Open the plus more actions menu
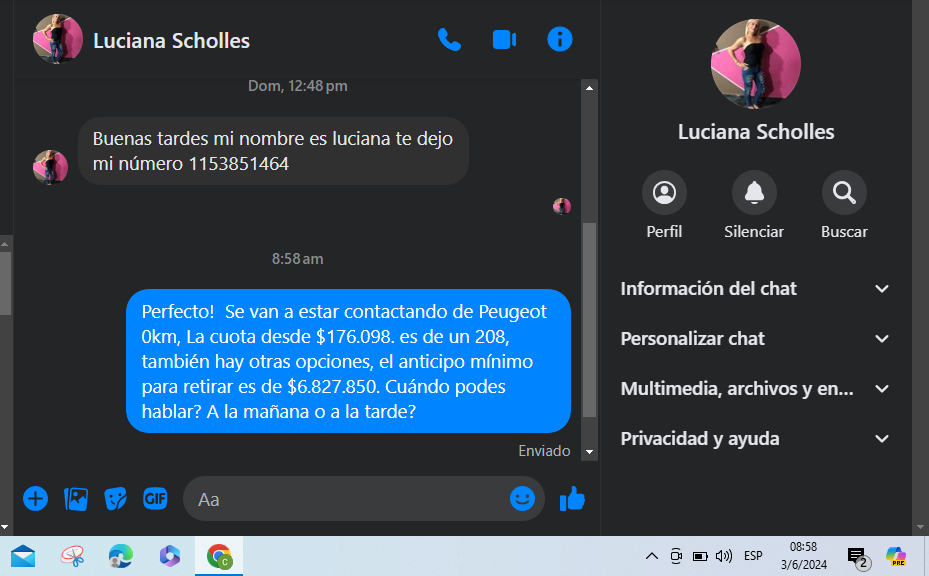 pos(36,498)
